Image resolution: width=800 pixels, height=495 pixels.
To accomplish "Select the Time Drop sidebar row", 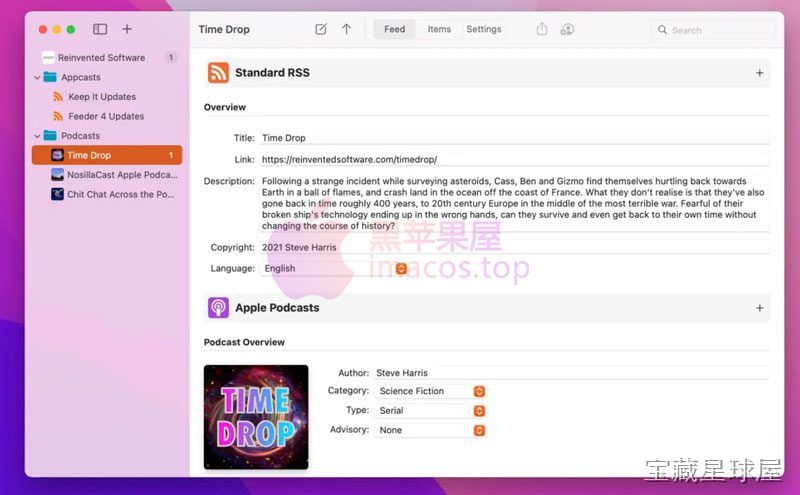I will tap(107, 155).
